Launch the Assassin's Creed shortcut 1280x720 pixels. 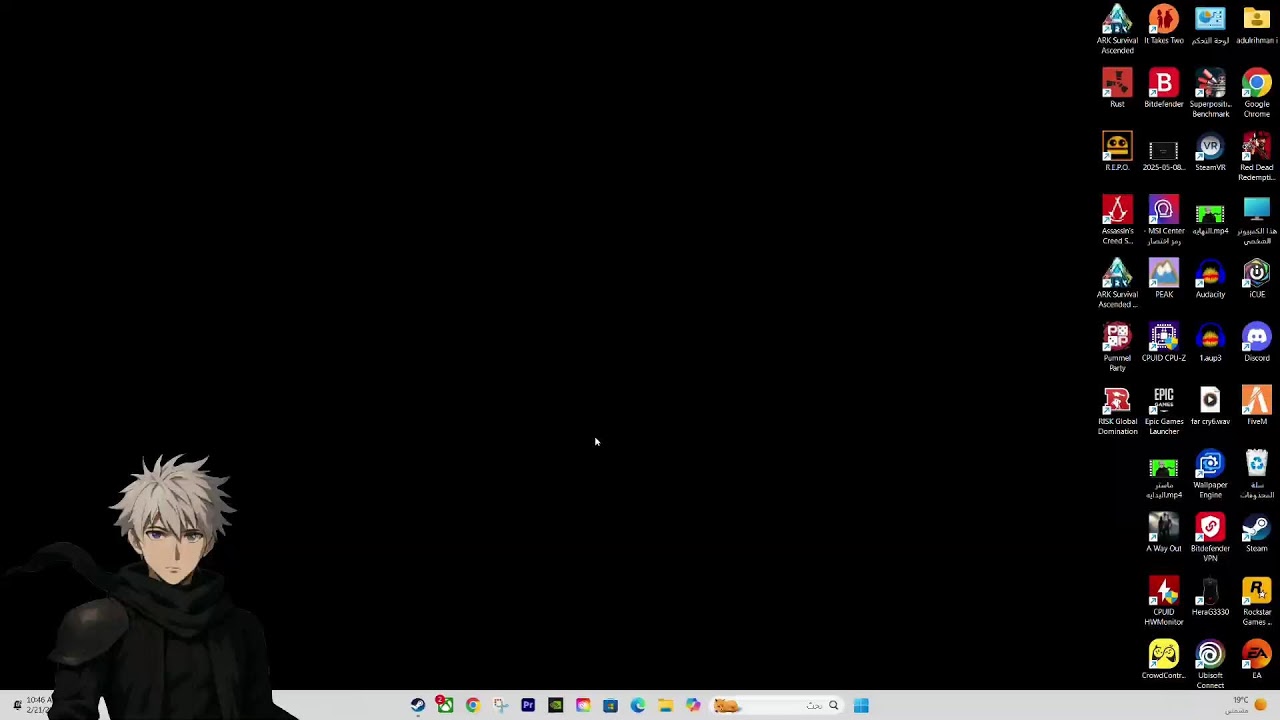click(1117, 220)
